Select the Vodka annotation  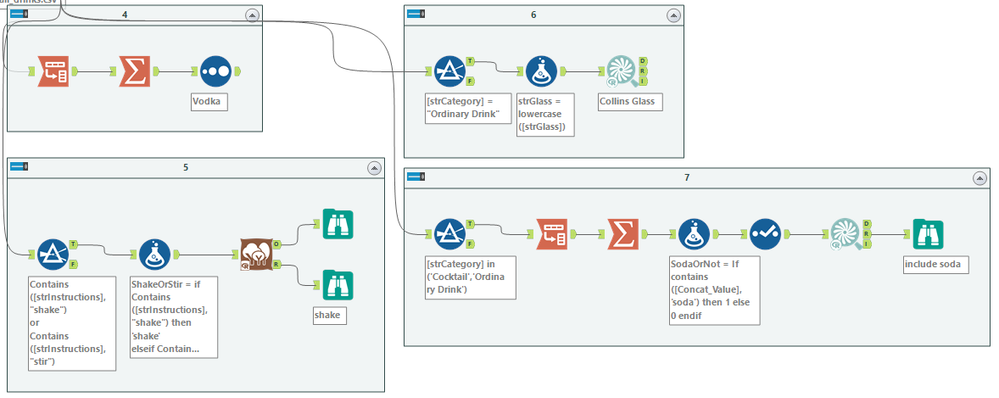pos(210,102)
